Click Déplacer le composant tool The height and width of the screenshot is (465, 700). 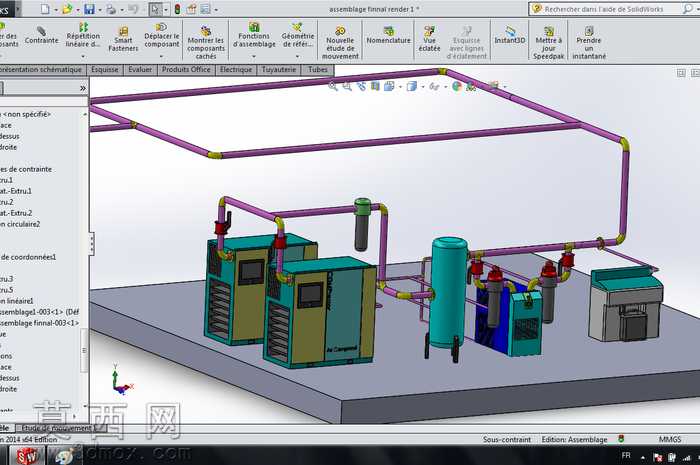tap(162, 35)
